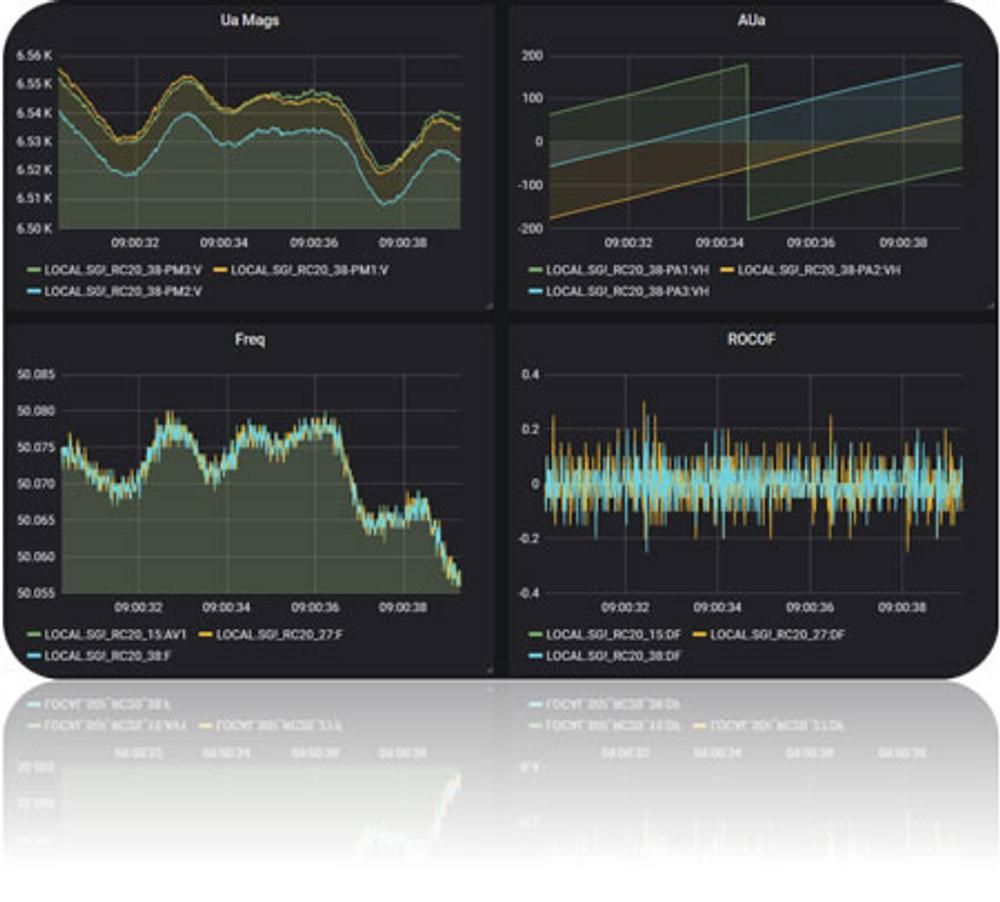Click the -100 y-axis label in AUa
This screenshot has width=1000, height=902.
click(530, 185)
